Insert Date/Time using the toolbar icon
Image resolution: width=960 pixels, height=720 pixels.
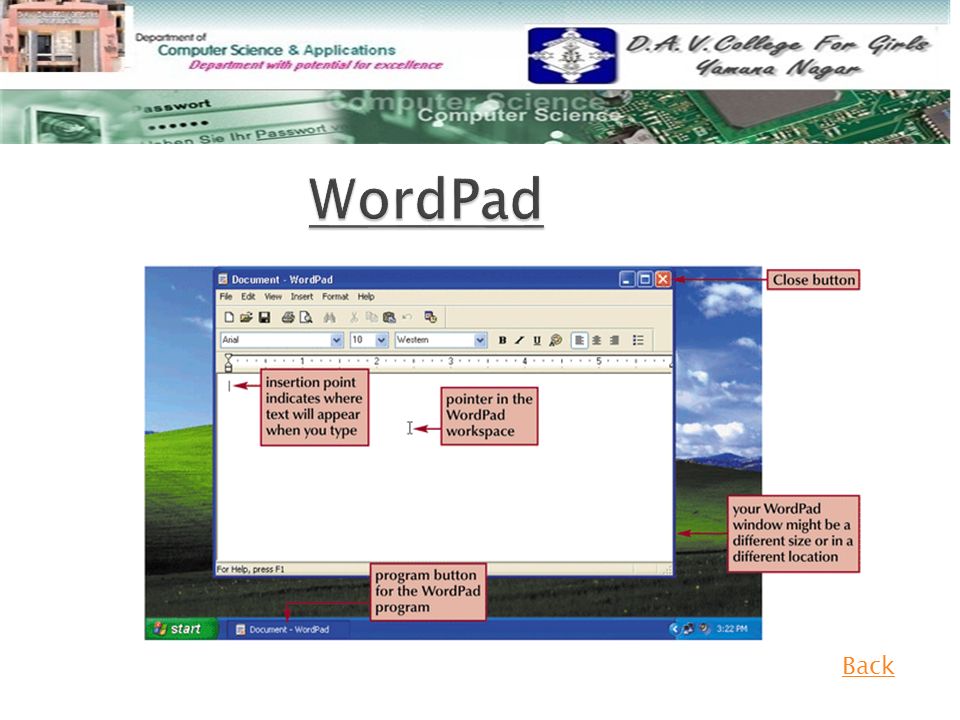430,317
